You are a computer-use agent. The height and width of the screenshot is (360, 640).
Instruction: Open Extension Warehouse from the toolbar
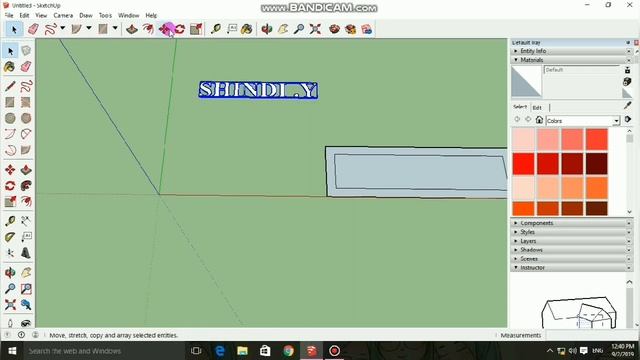350,29
